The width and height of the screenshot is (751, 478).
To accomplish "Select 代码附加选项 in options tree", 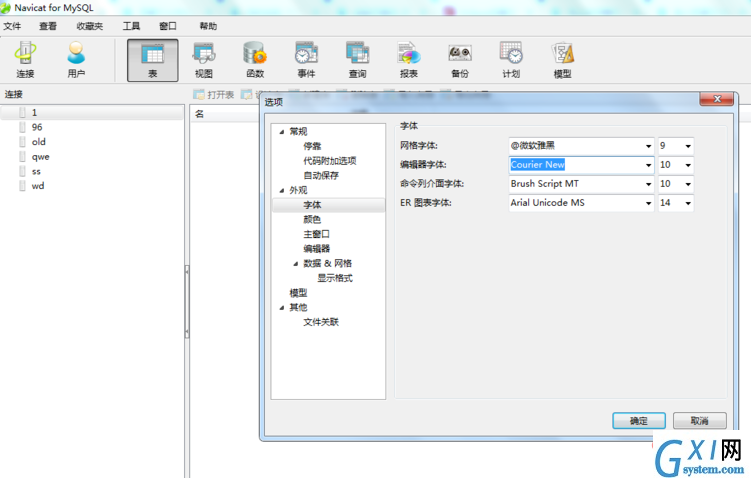I will (x=330, y=161).
